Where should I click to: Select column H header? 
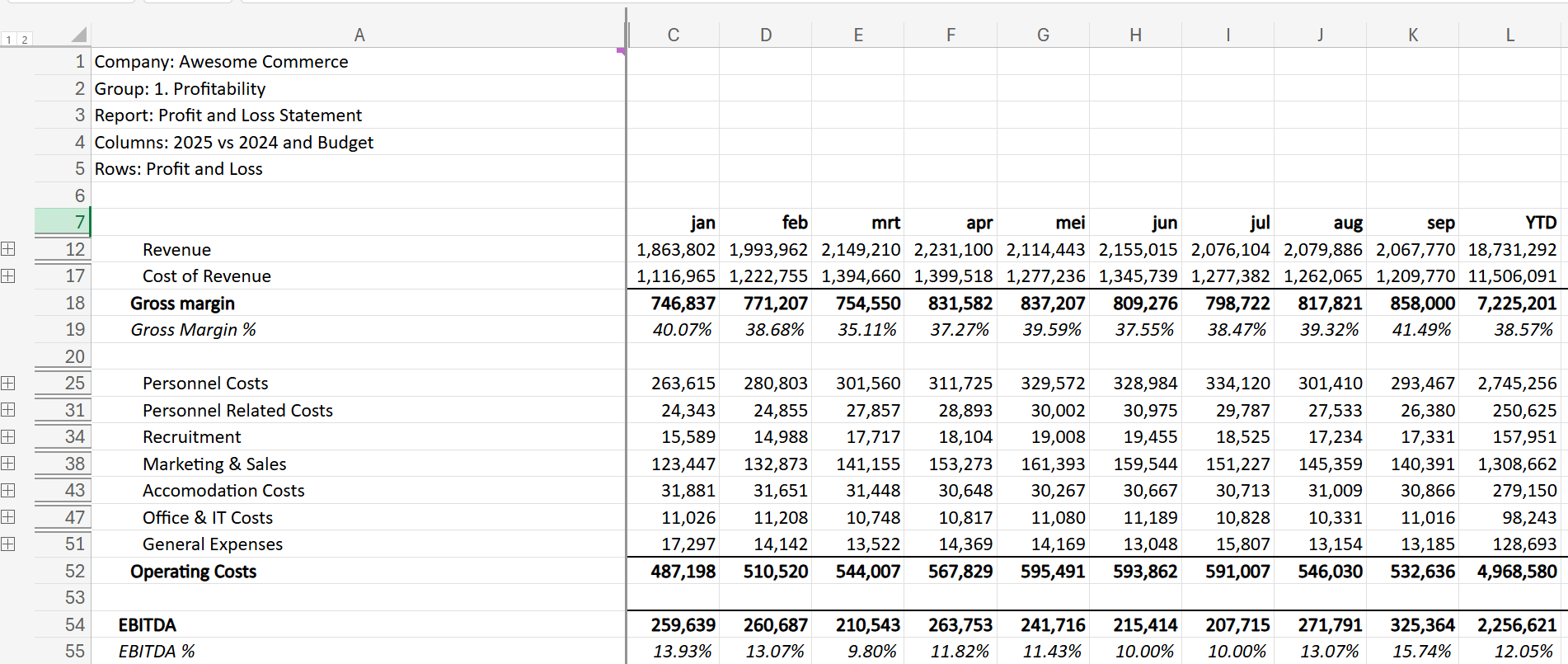point(1135,35)
